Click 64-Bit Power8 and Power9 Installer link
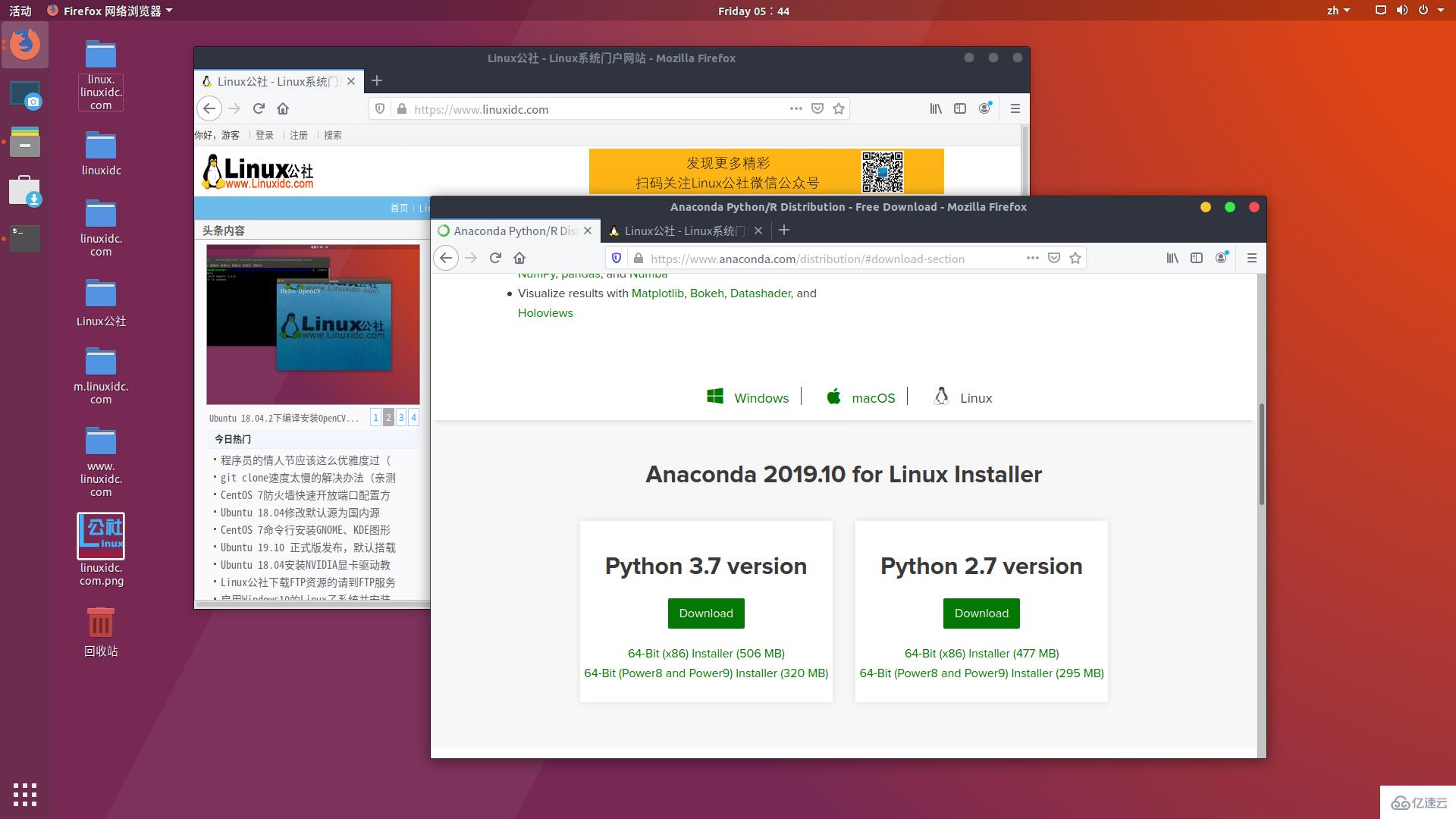 [x=705, y=672]
